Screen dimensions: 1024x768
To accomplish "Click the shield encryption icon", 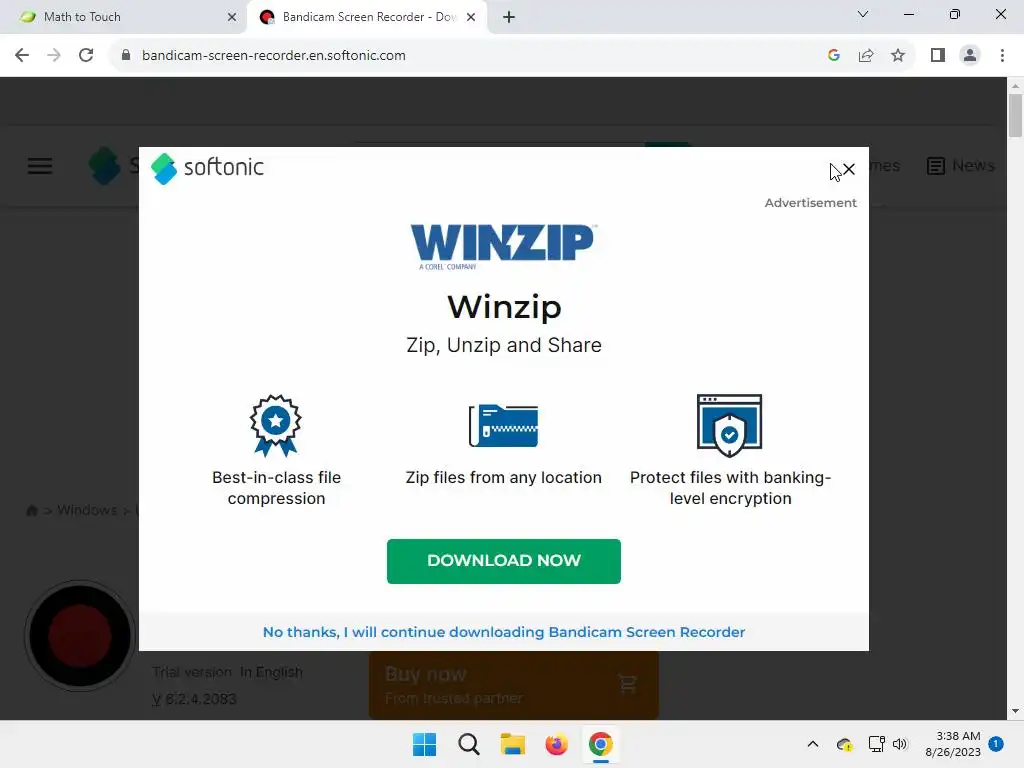I will click(x=729, y=425).
